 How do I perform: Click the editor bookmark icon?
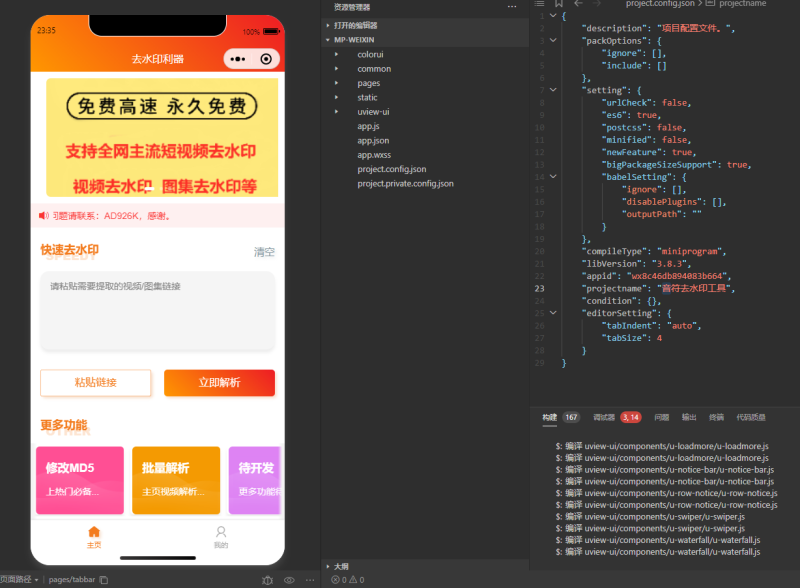(x=558, y=4)
